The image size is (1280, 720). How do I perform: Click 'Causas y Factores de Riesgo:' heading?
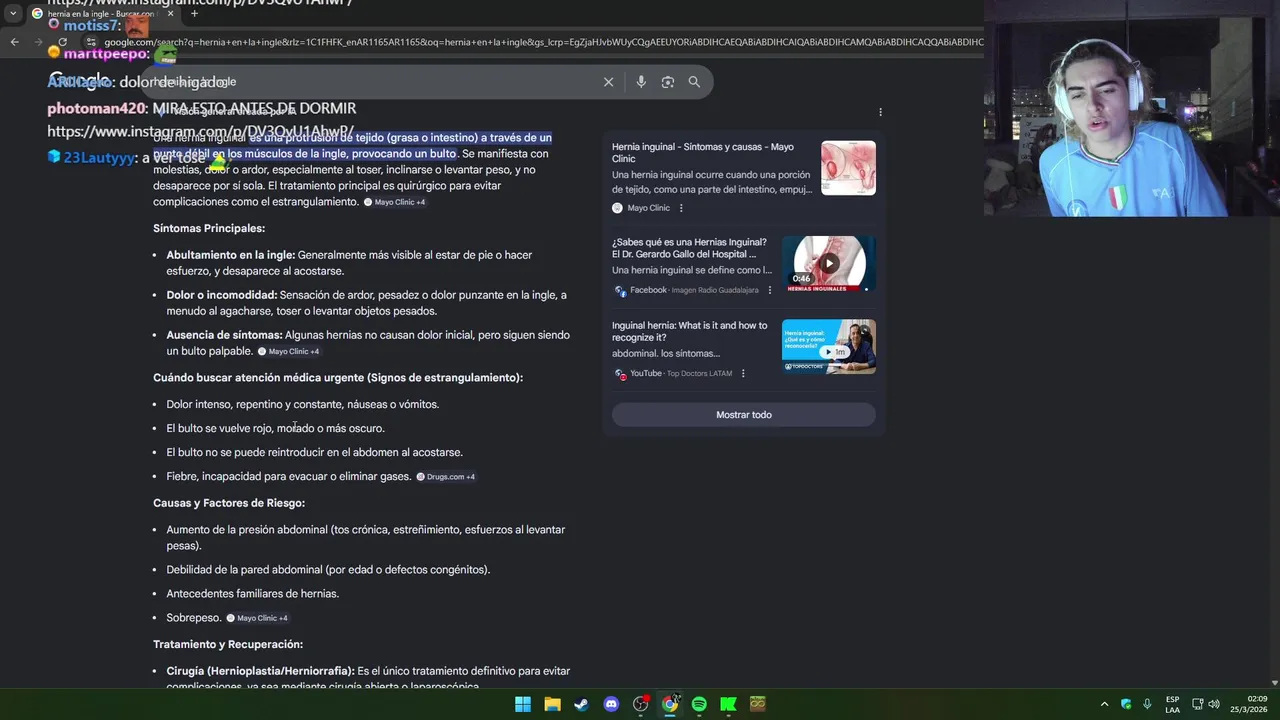pyautogui.click(x=229, y=503)
